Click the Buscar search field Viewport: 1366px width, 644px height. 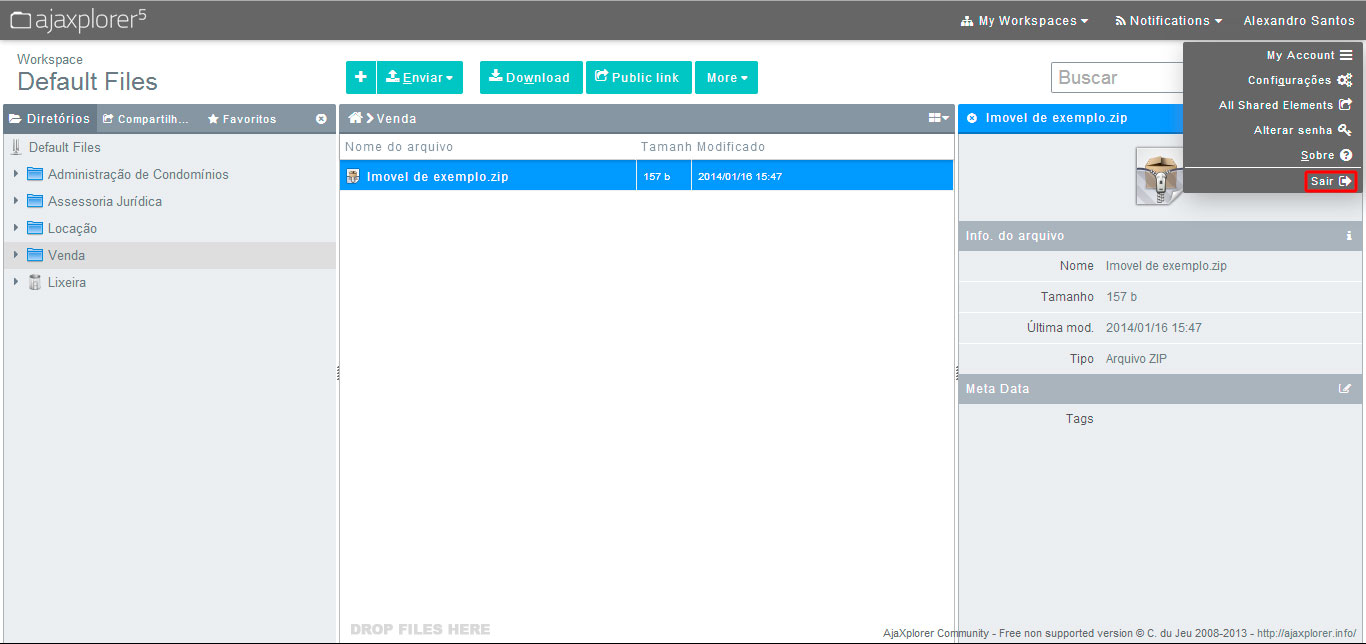[x=1116, y=78]
